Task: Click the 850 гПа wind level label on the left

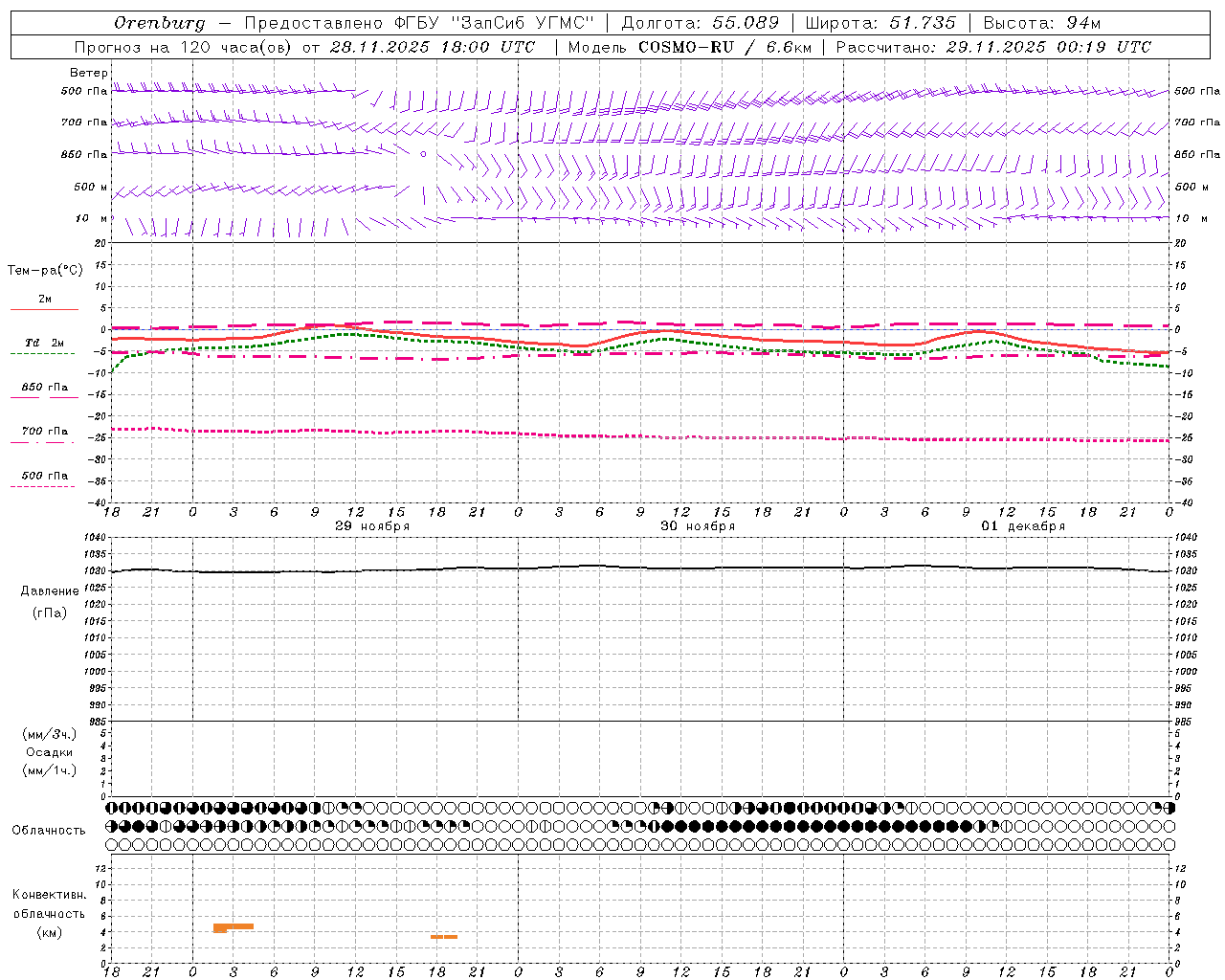Action: pyautogui.click(x=83, y=154)
